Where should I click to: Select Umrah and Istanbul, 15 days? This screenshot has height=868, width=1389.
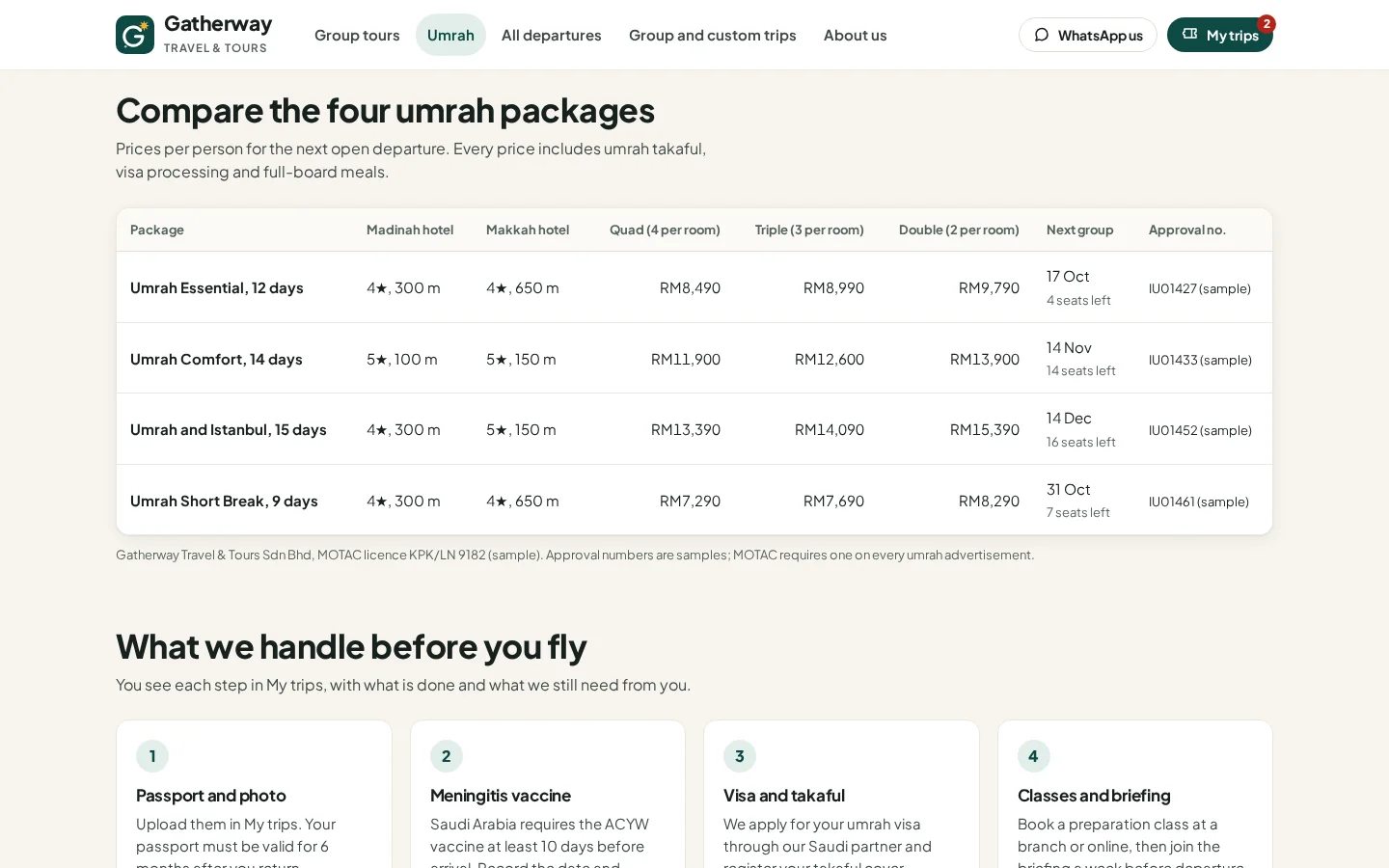pyautogui.click(x=229, y=429)
